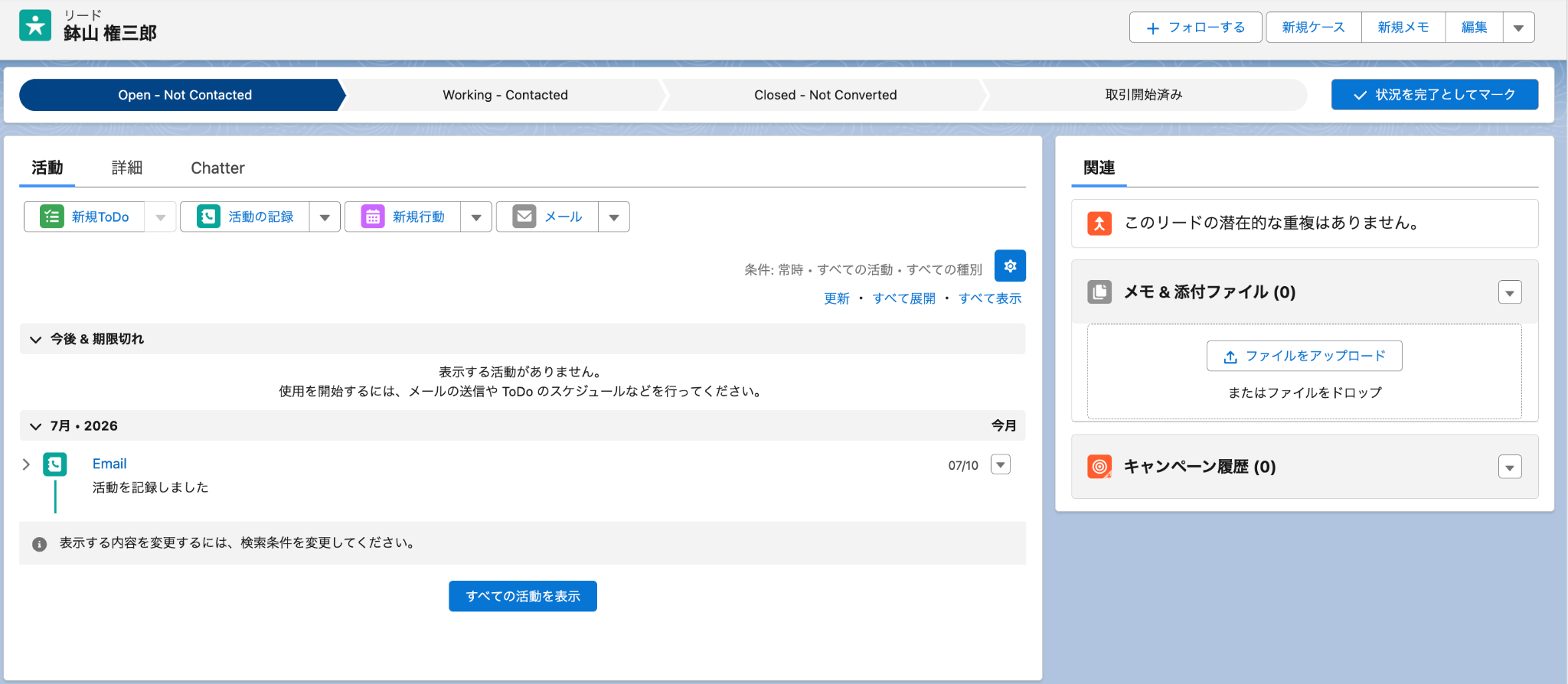The height and width of the screenshot is (684, 1568).
Task: Click the メモ & 添付ファイル icon
Action: (x=1099, y=292)
